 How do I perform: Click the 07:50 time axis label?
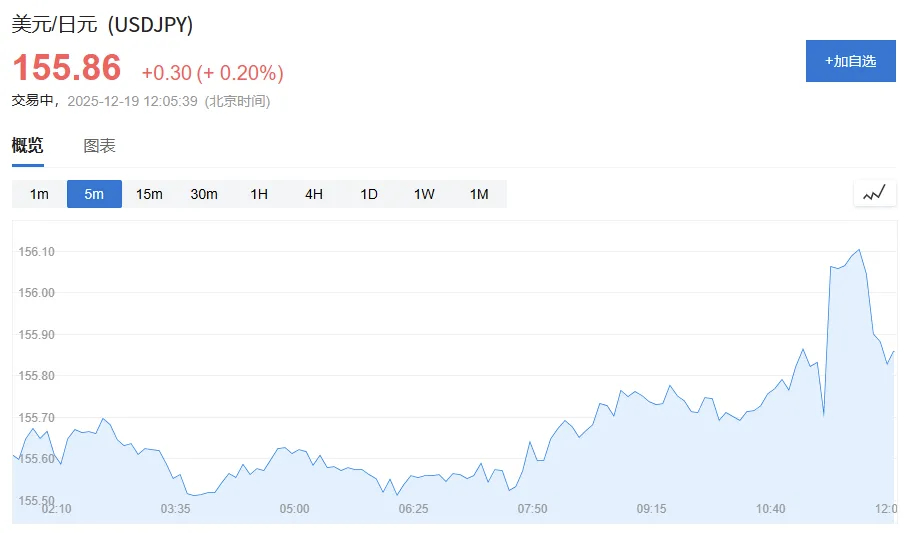(532, 509)
